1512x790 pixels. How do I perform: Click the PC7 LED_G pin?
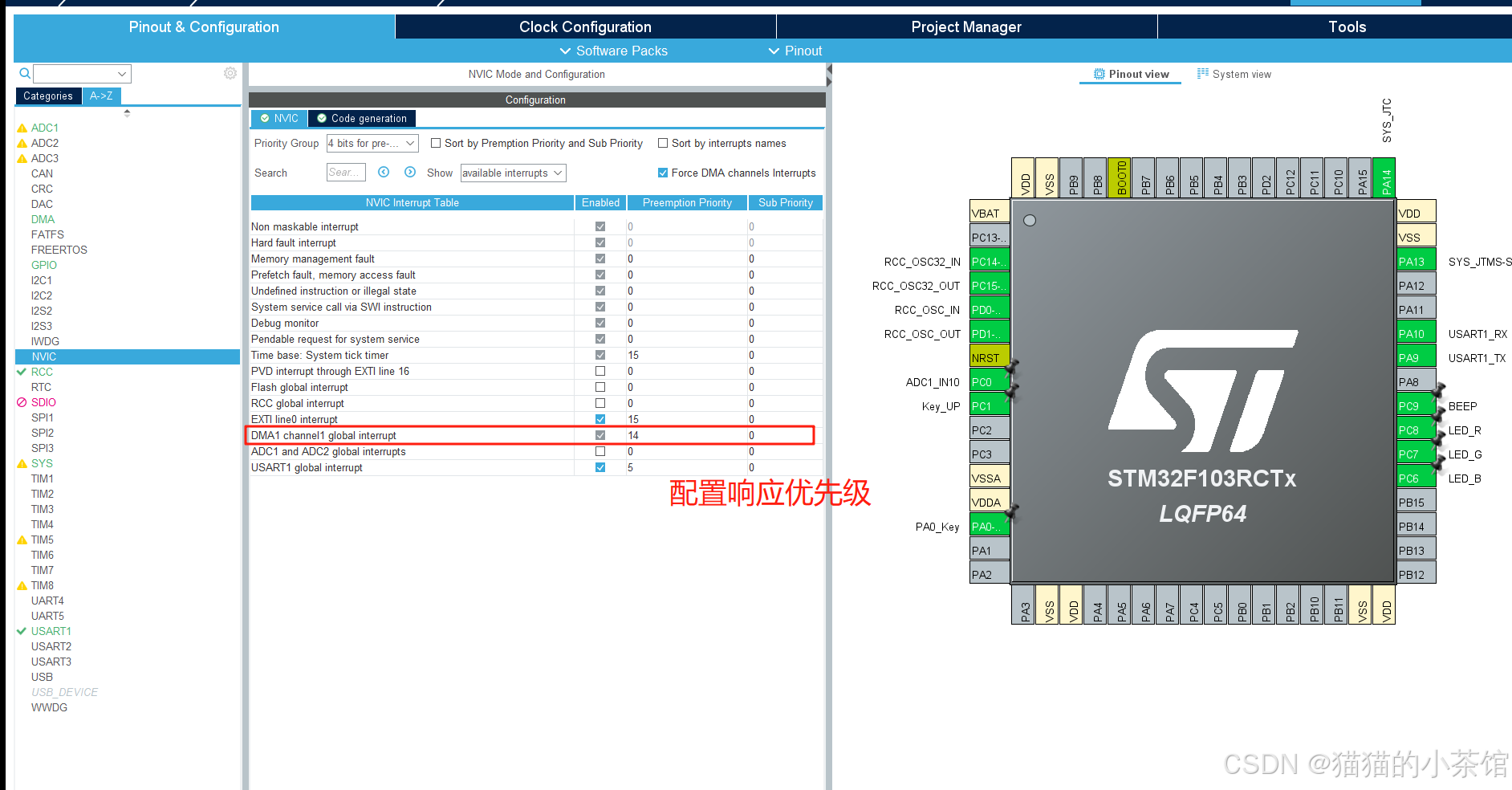(1416, 454)
